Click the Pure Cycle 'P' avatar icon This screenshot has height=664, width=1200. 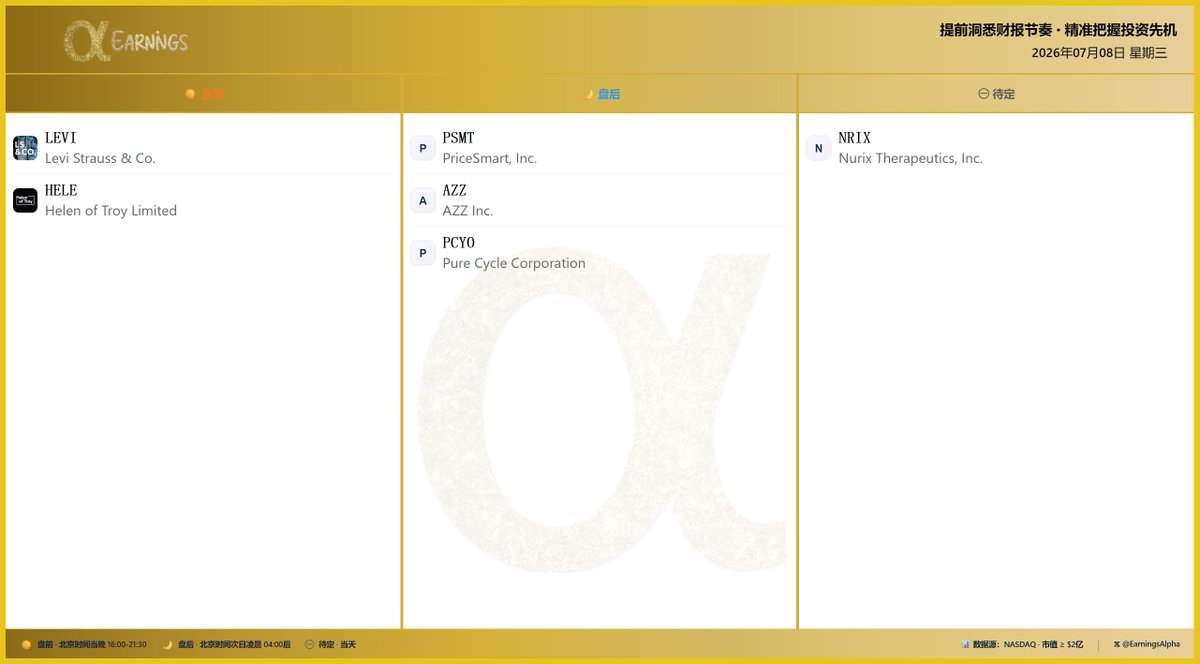[x=423, y=253]
